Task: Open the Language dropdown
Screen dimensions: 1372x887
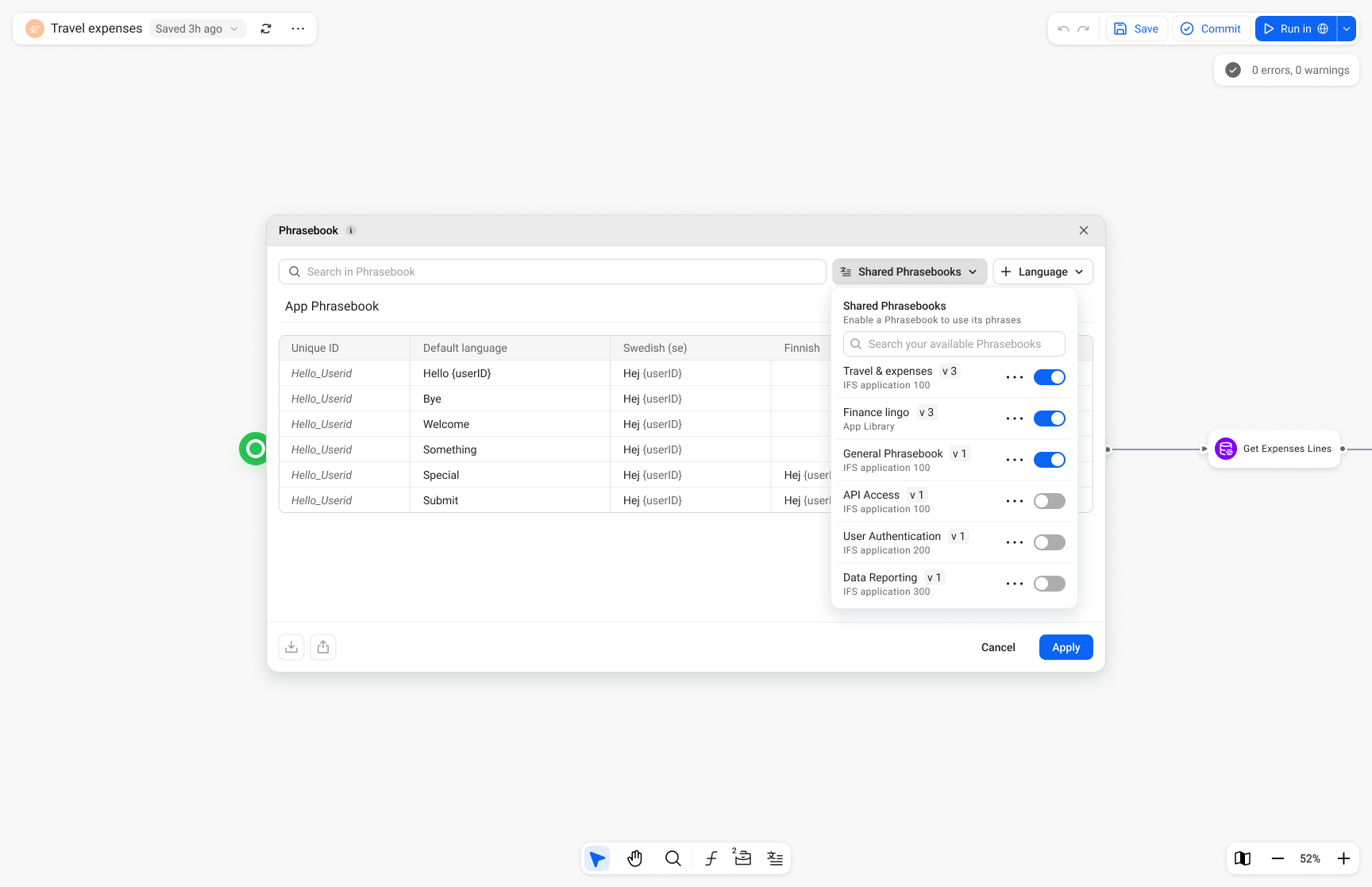Action: [x=1042, y=272]
